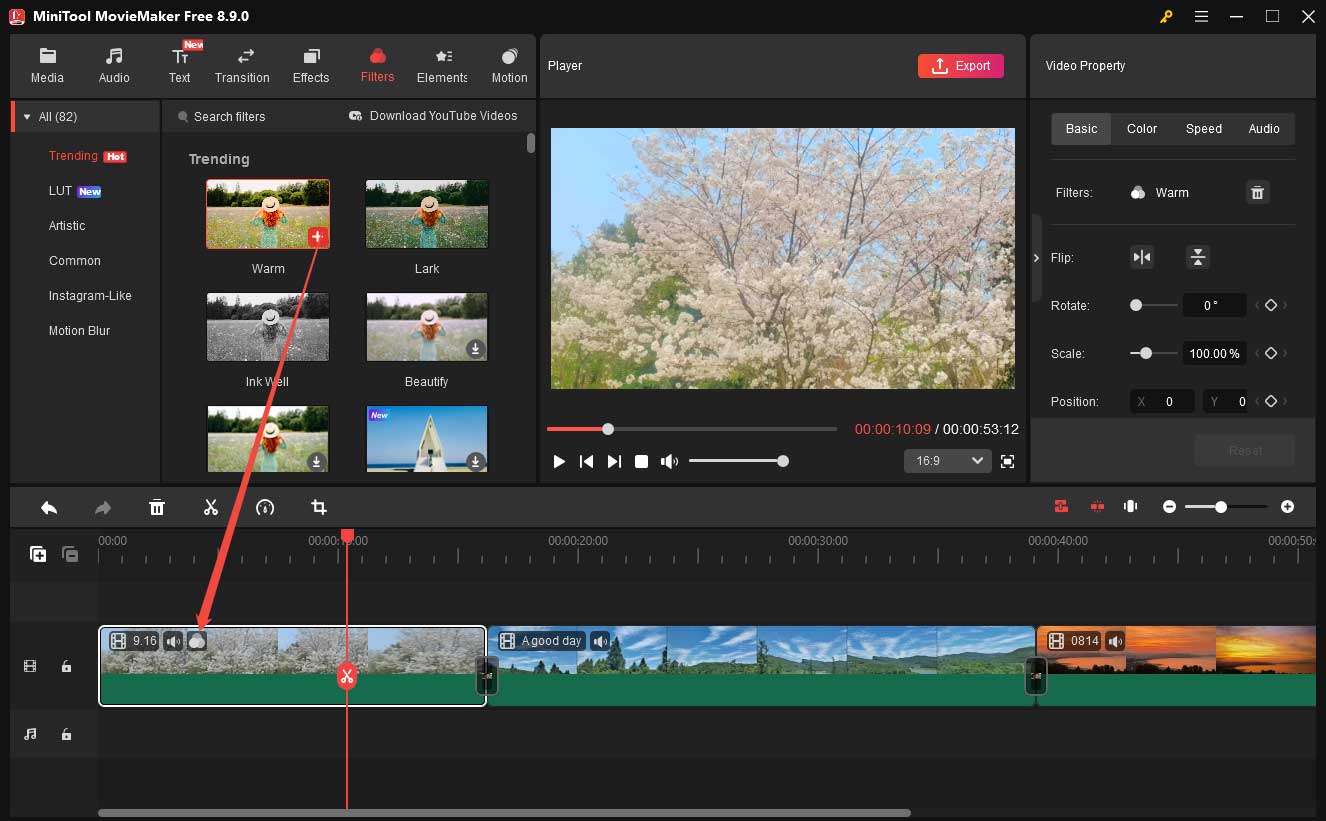Toggle the lock on the video track

tap(66, 666)
